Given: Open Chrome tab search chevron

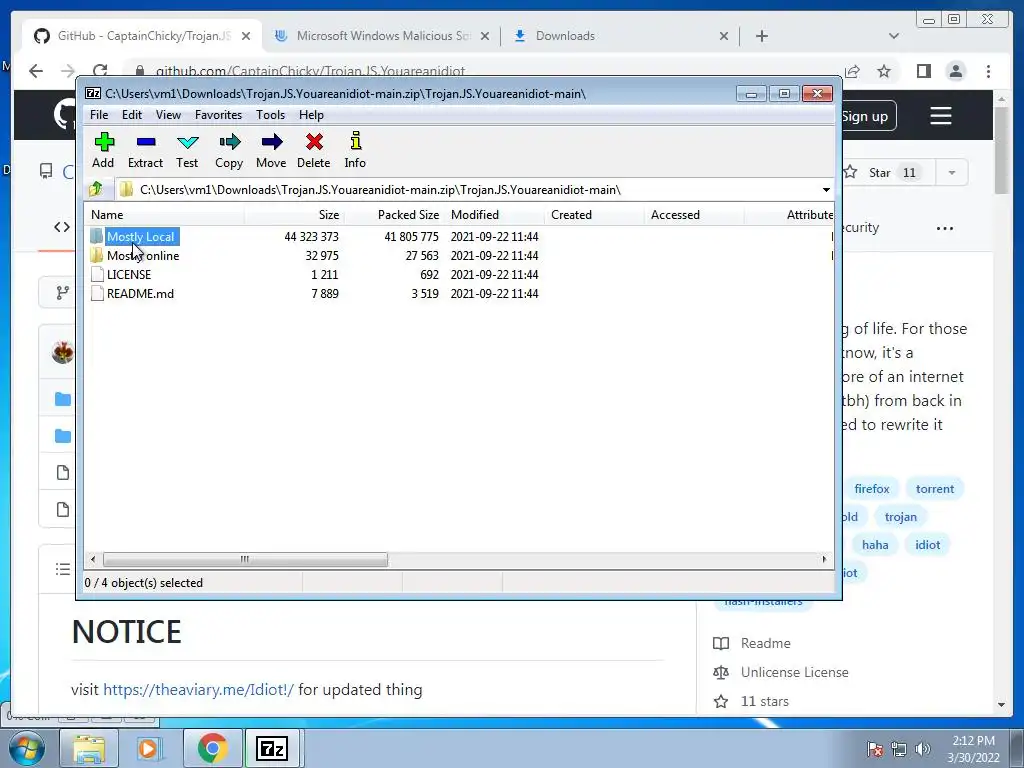Looking at the screenshot, I should pyautogui.click(x=894, y=37).
